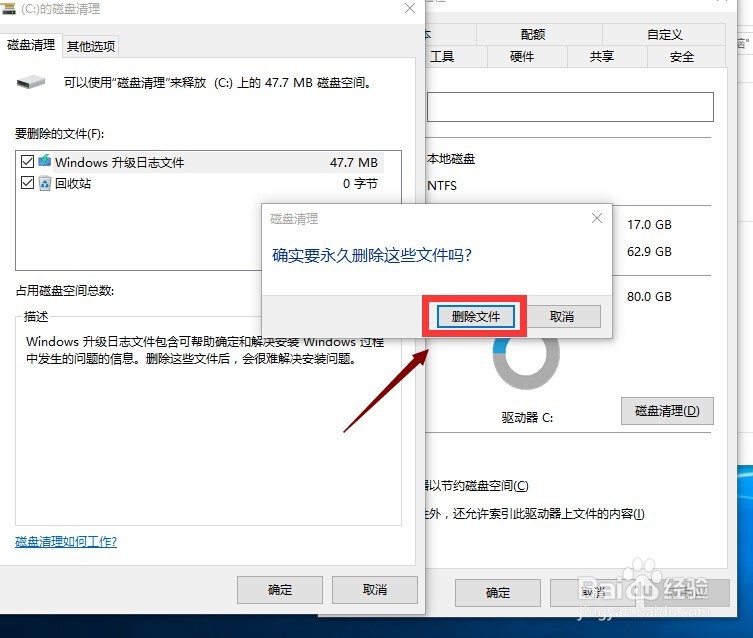Close the 磁盘清理 confirmation dialog
Image resolution: width=753 pixels, height=638 pixels.
pyautogui.click(x=596, y=218)
